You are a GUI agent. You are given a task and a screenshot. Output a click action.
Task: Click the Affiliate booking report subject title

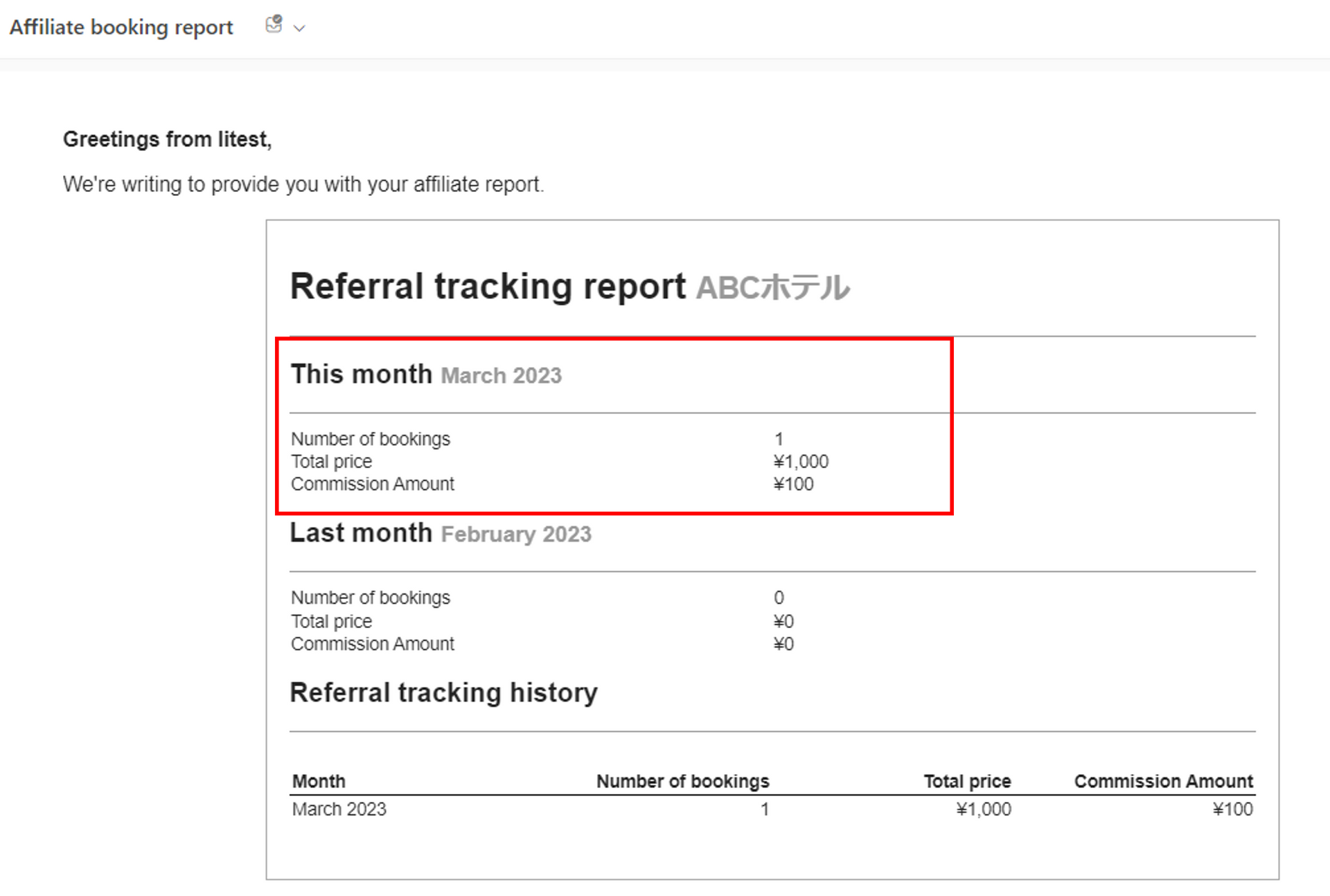(x=121, y=27)
